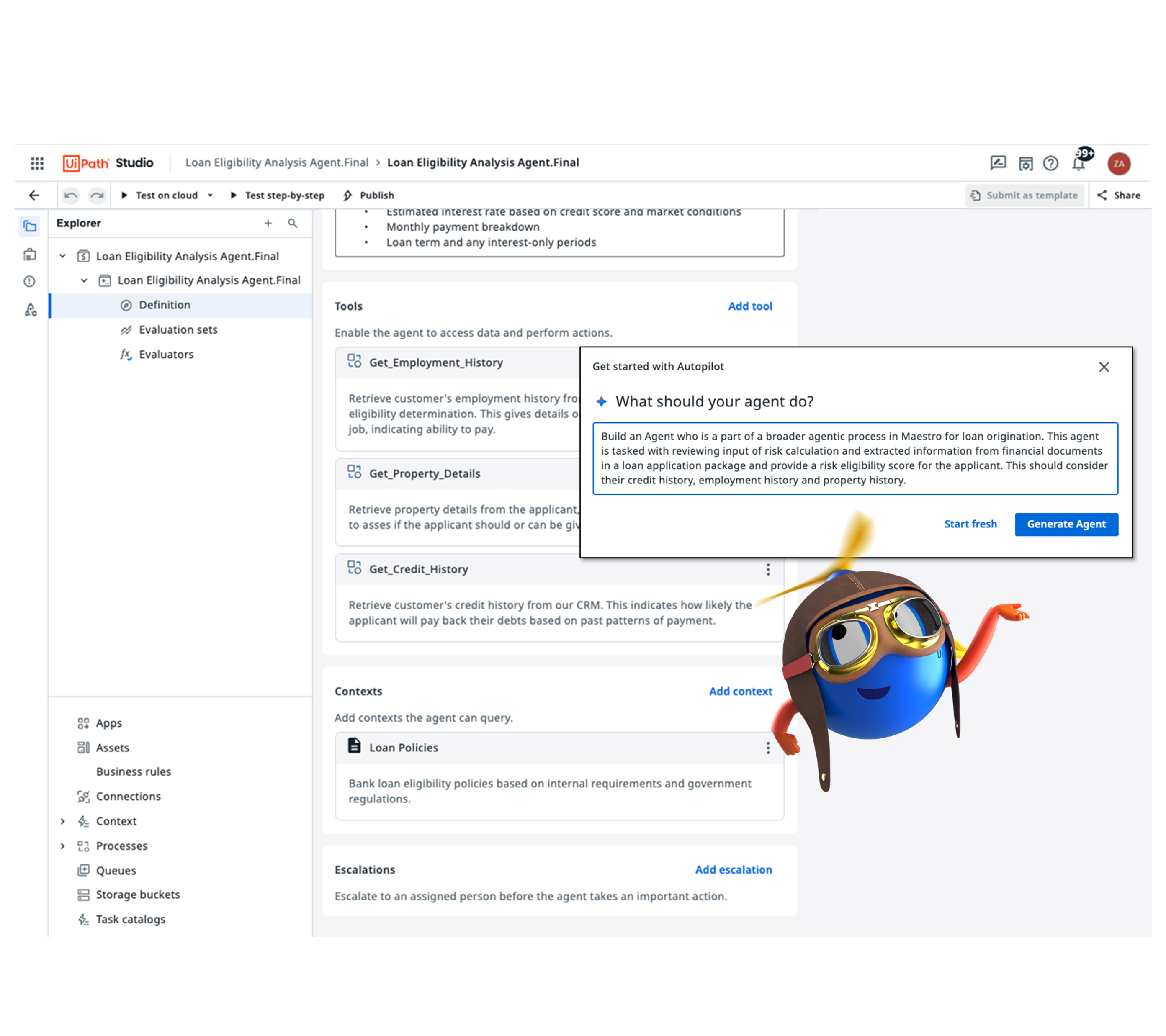Expand the Processes section in Explorer
Screen dimensions: 1166x1036
pos(63,846)
